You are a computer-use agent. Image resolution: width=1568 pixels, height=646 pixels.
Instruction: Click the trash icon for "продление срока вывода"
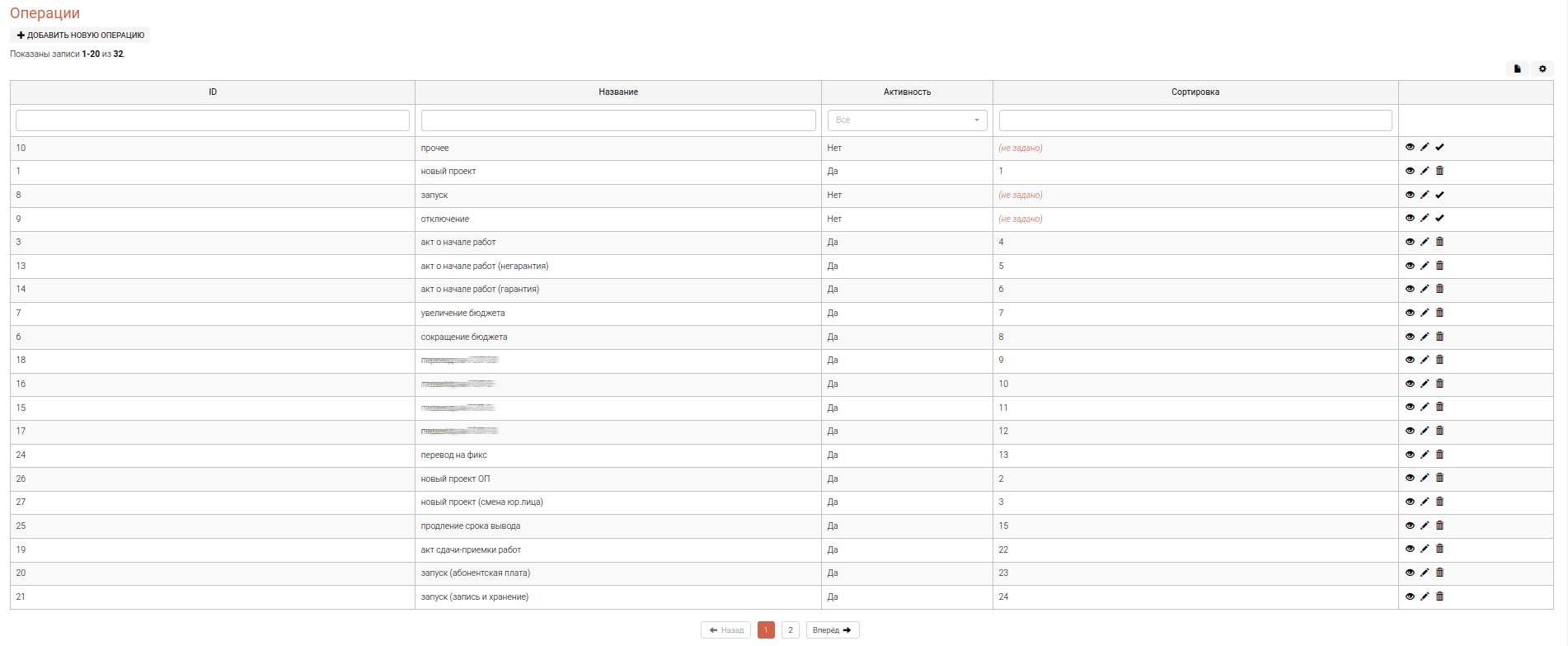tap(1439, 526)
